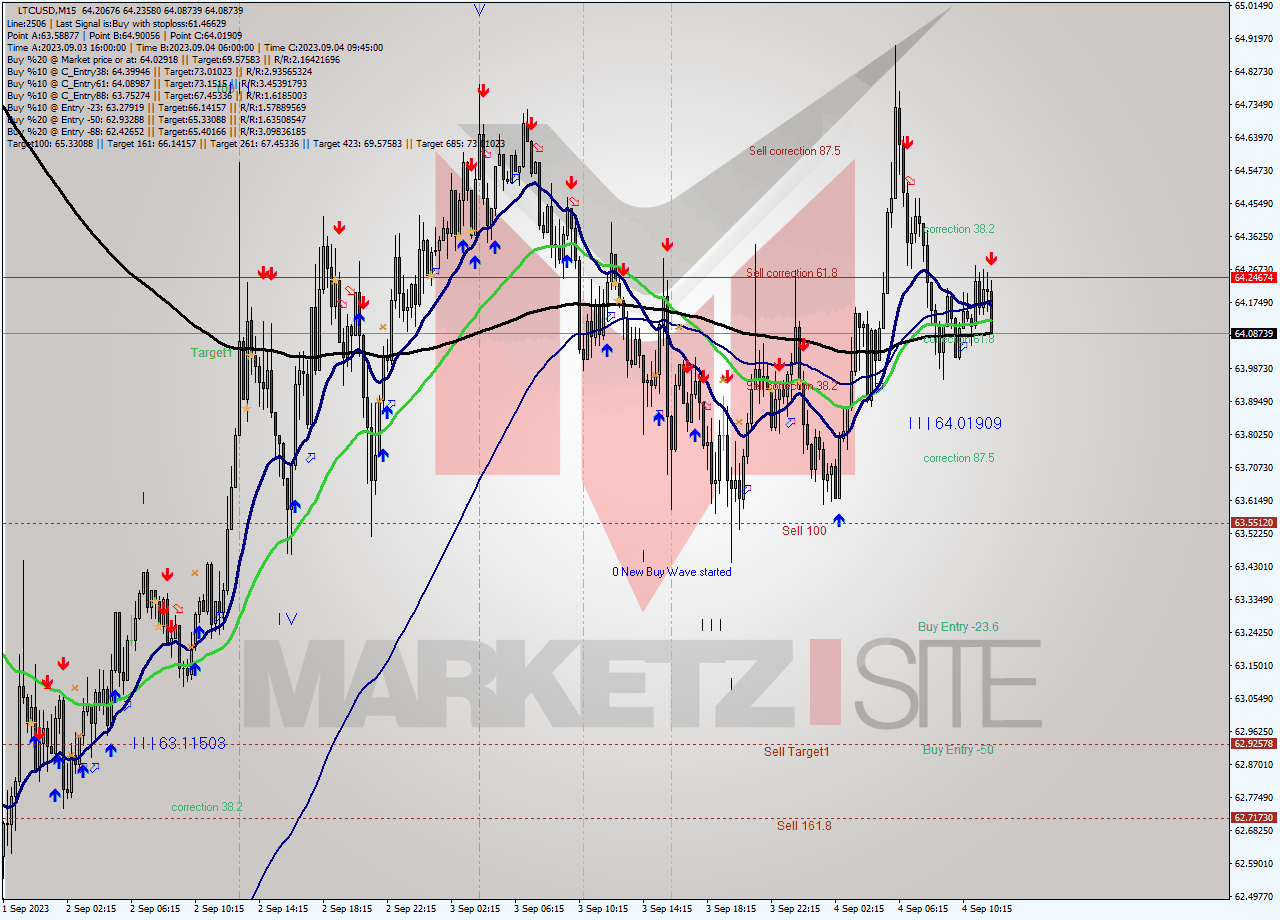Click the Buy Entry -23.6 label
The image size is (1280, 920).
pyautogui.click(x=958, y=627)
